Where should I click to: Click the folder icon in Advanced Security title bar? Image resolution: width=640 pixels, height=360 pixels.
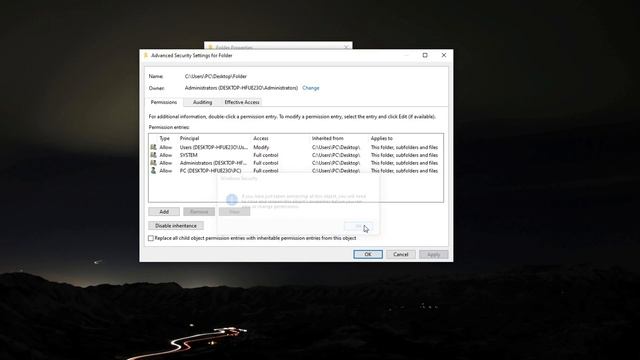point(146,55)
